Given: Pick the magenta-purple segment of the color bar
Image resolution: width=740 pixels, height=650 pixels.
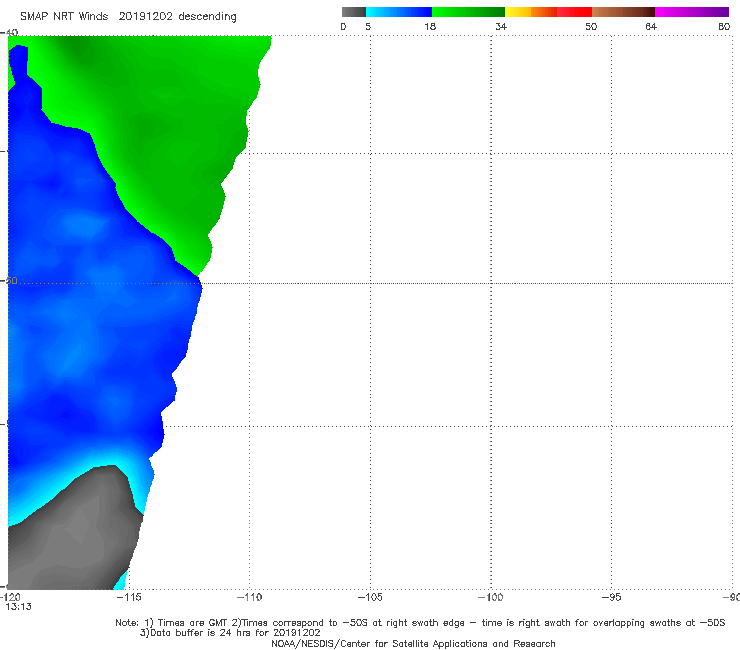Looking at the screenshot, I should click(692, 12).
